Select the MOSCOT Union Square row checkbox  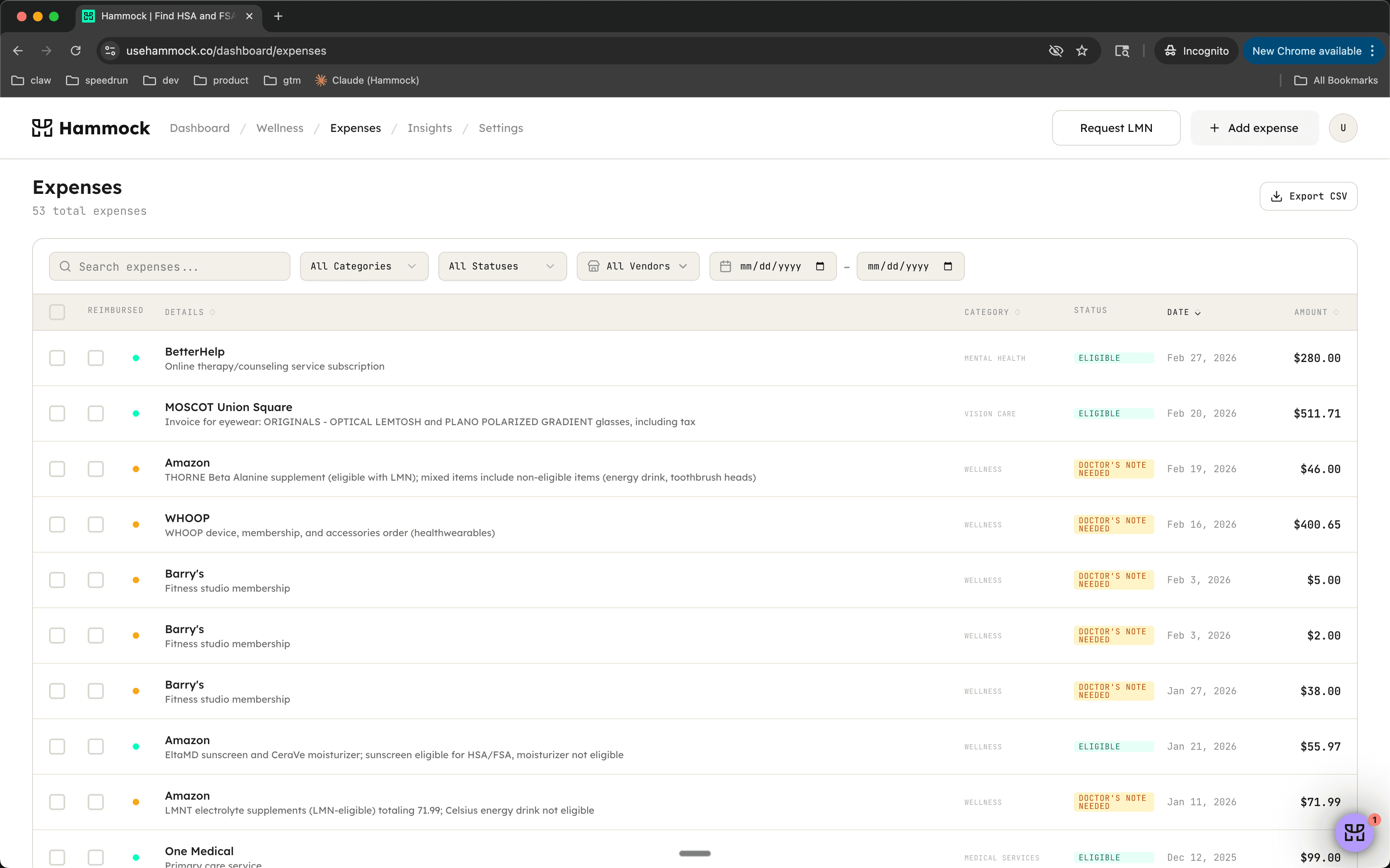pyautogui.click(x=57, y=414)
